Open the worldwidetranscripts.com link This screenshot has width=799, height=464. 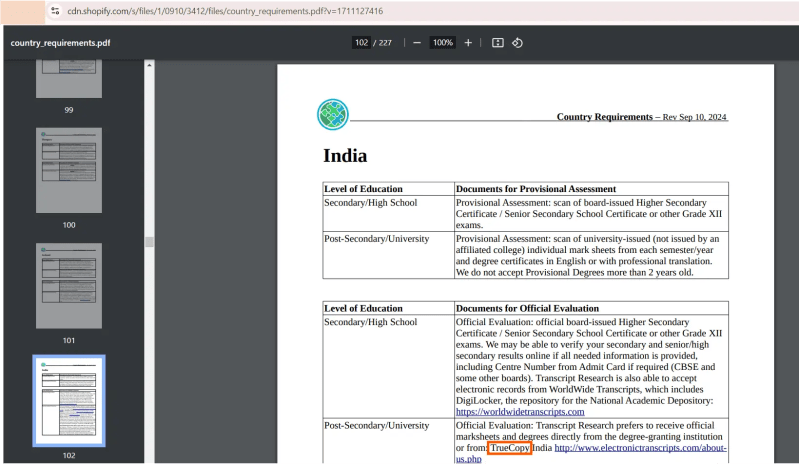[x=520, y=412]
